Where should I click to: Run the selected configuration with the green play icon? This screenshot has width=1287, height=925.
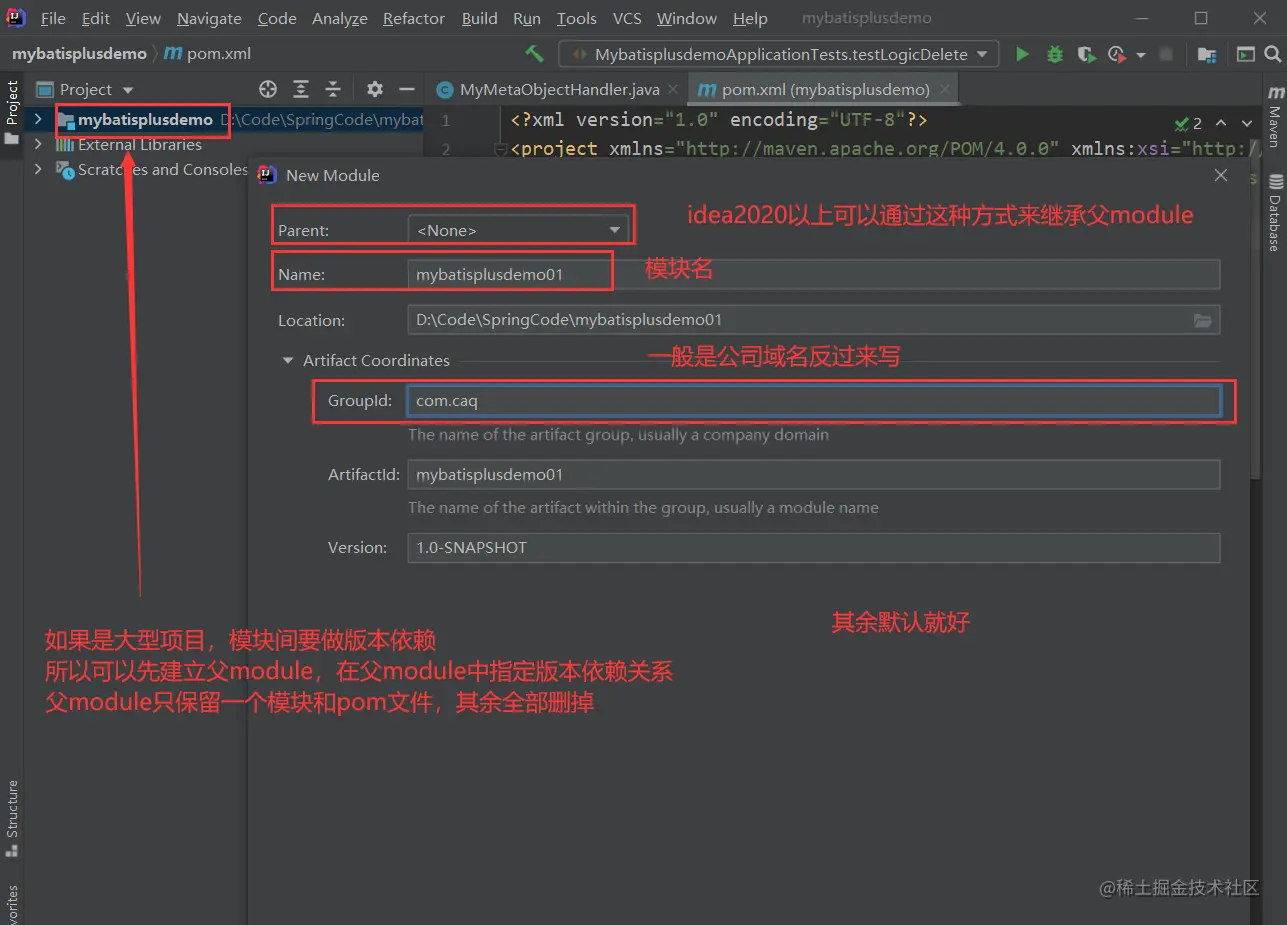1022,54
